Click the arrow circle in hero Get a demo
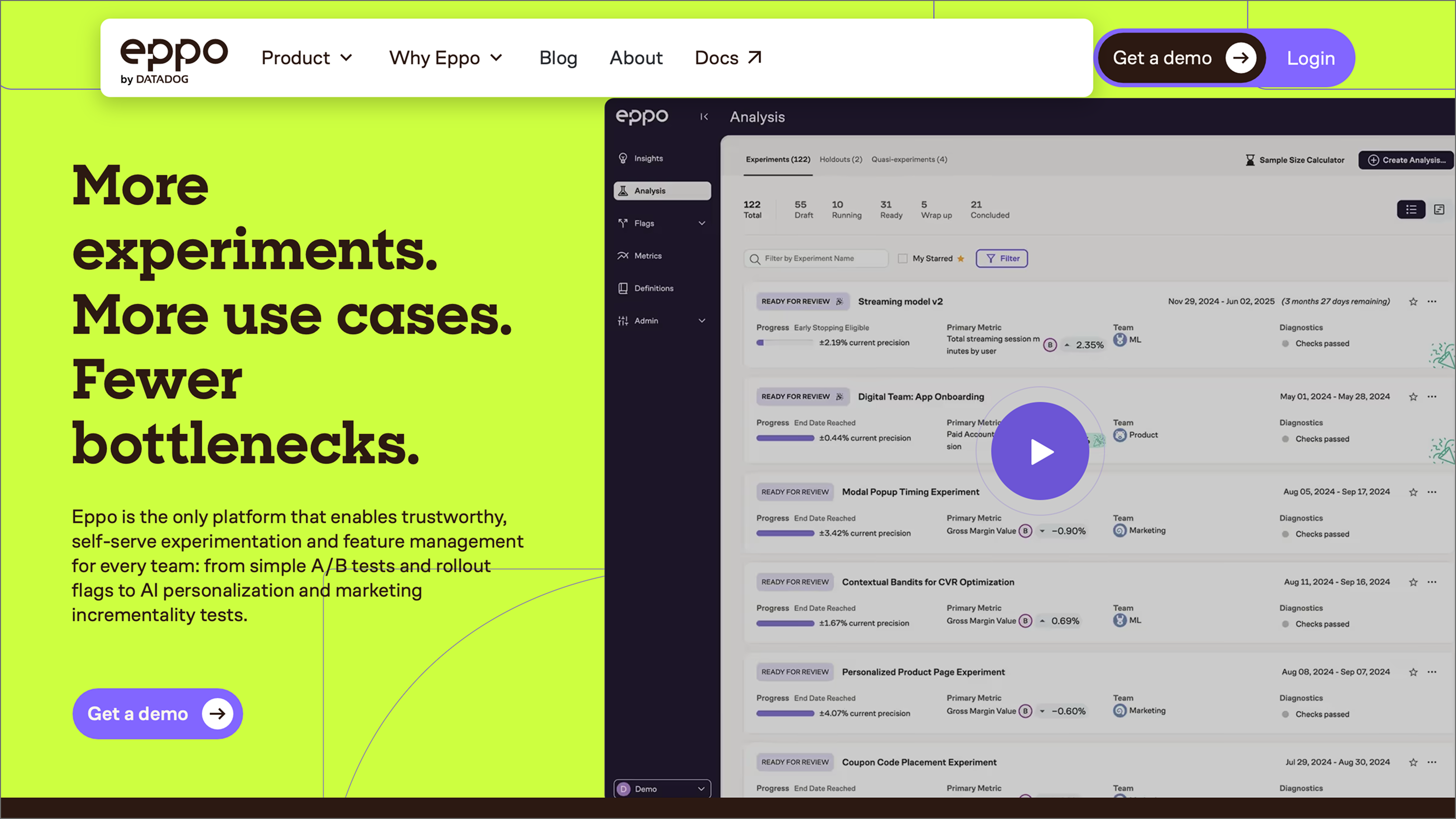 [x=217, y=713]
